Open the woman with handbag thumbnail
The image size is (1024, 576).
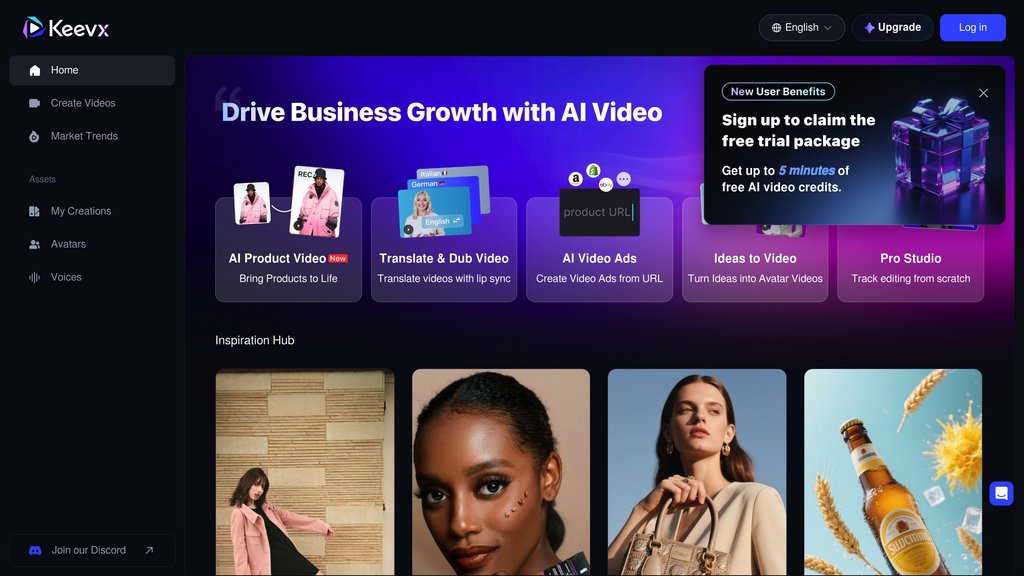tap(697, 472)
